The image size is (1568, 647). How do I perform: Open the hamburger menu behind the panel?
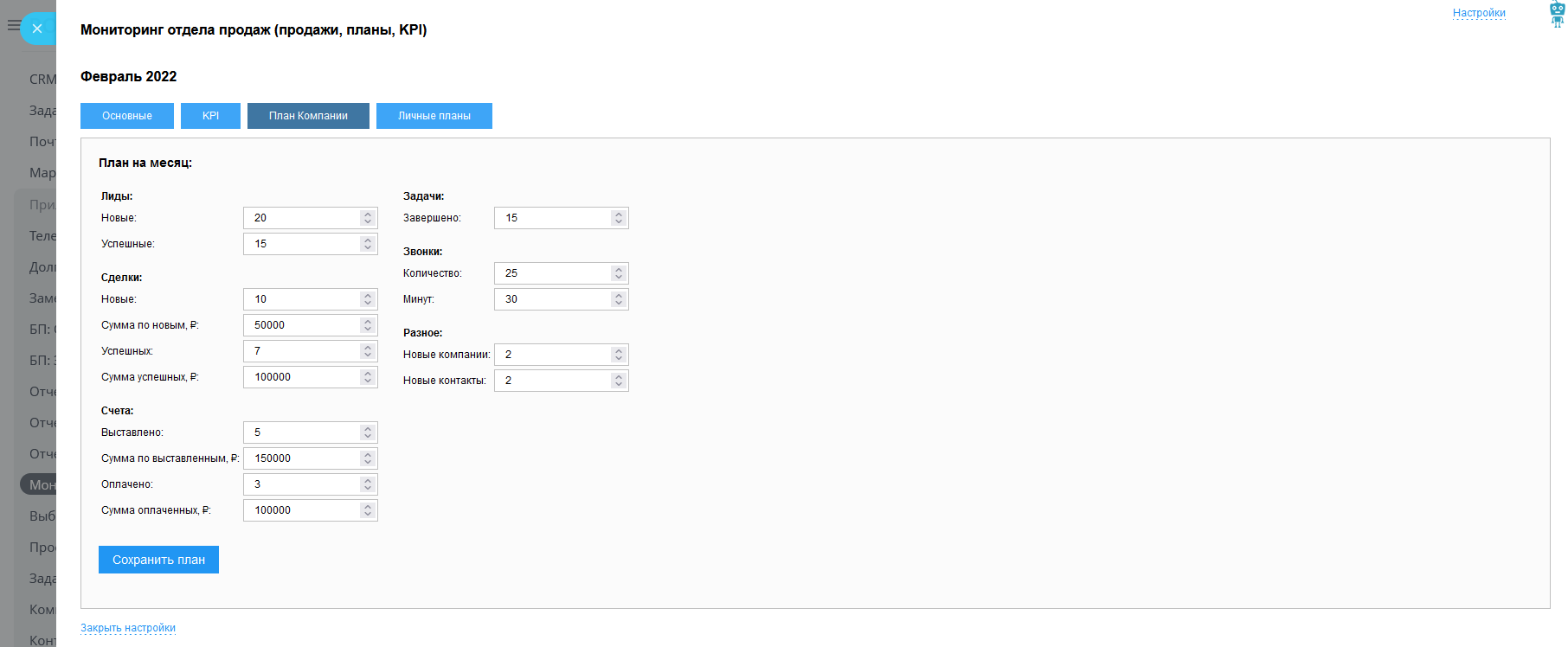click(x=13, y=25)
